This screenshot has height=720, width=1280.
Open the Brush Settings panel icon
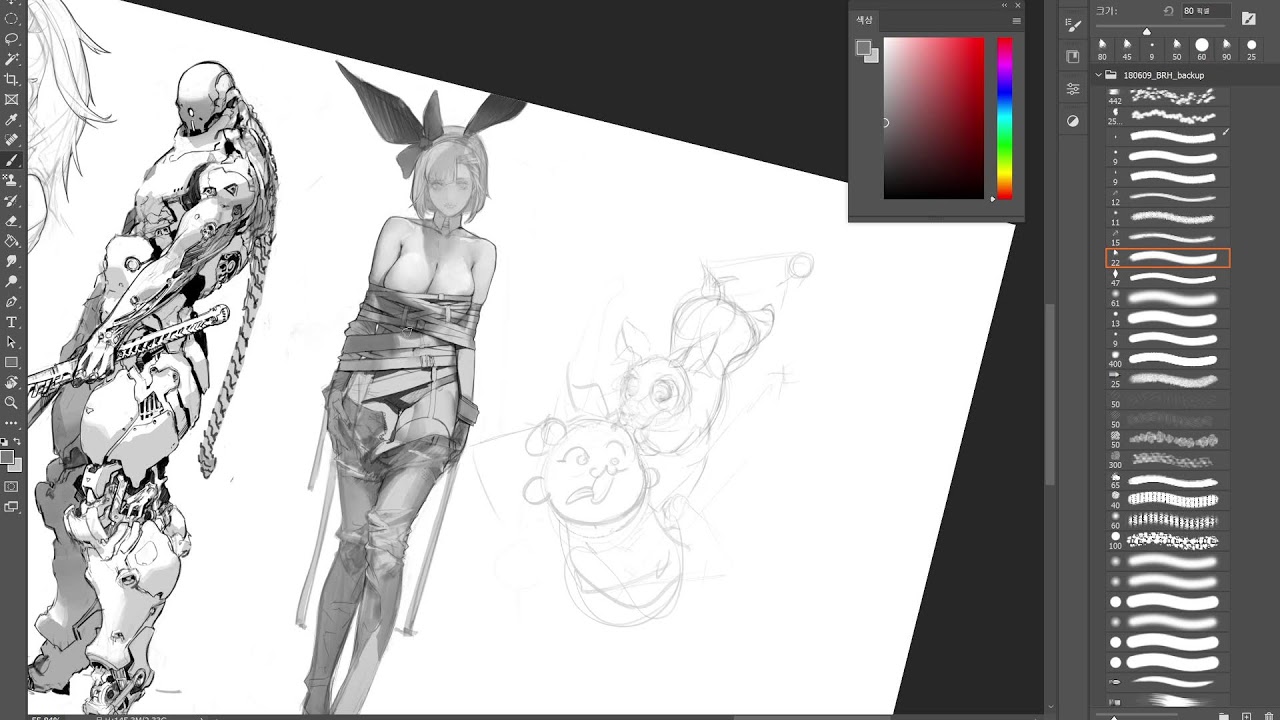click(1073, 26)
